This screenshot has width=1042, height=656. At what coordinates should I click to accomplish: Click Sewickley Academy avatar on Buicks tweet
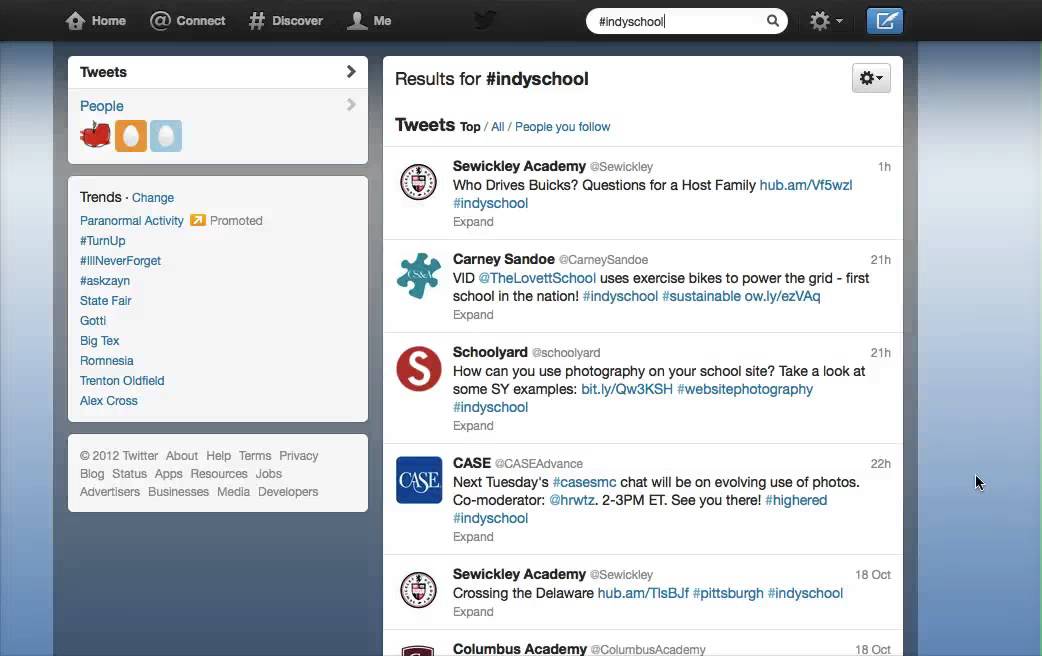point(419,181)
